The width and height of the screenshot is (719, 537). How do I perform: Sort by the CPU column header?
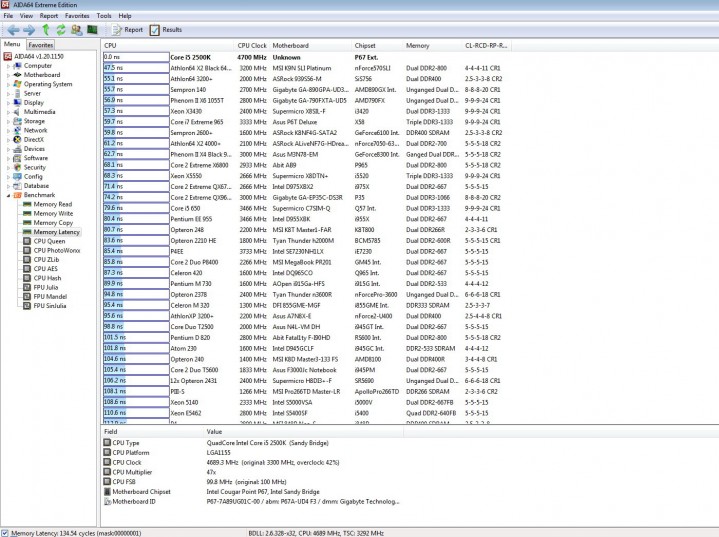pos(167,45)
